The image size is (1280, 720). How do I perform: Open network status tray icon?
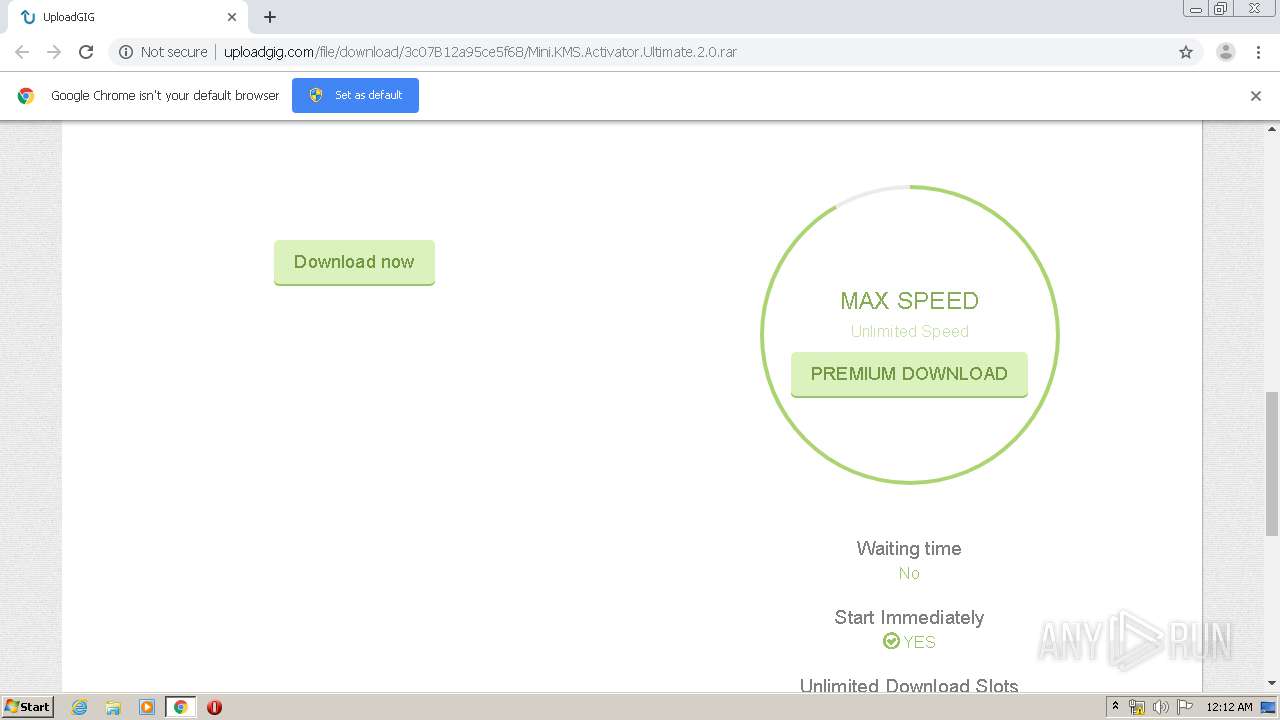click(x=1137, y=707)
